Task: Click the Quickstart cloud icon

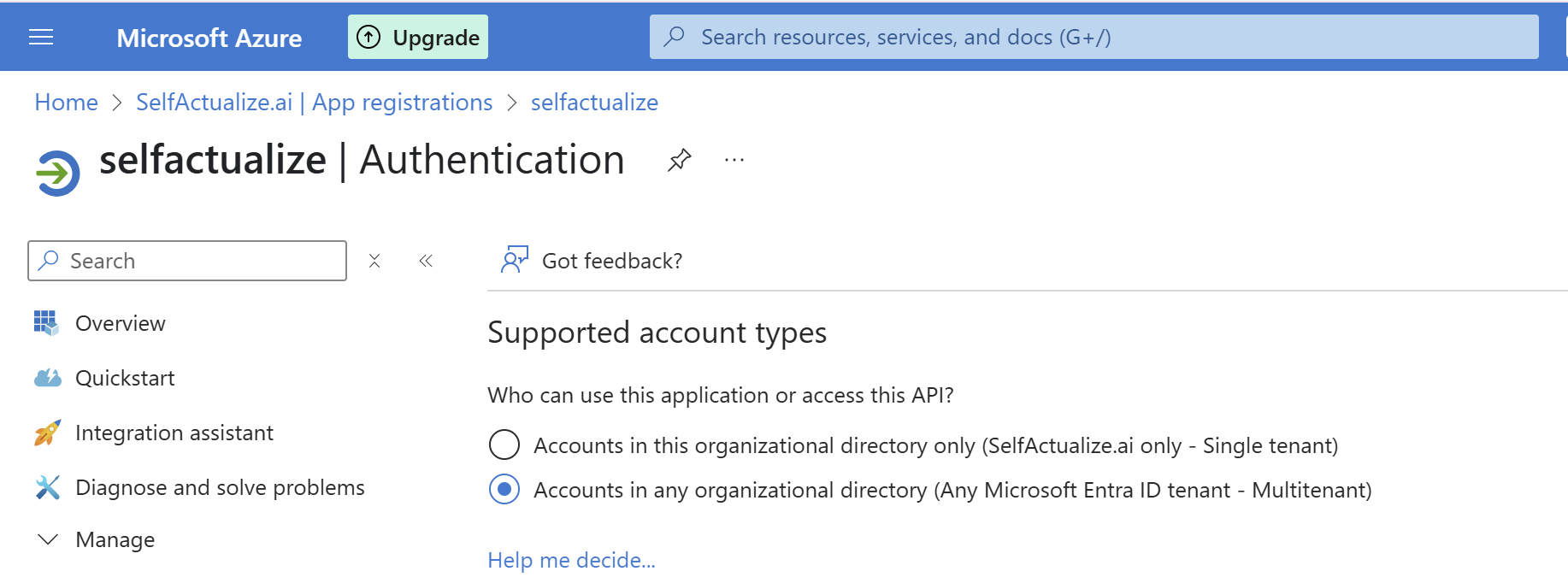Action: [x=48, y=378]
